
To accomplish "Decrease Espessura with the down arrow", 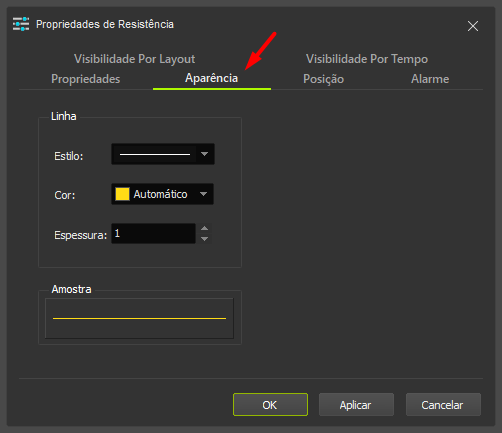I will tap(205, 239).
